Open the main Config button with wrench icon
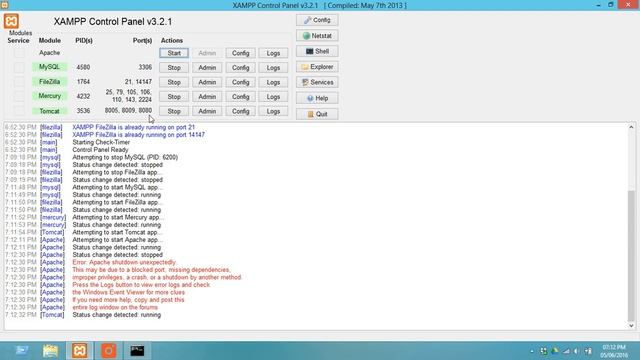Screen dimensions: 640x360 (x=317, y=20)
